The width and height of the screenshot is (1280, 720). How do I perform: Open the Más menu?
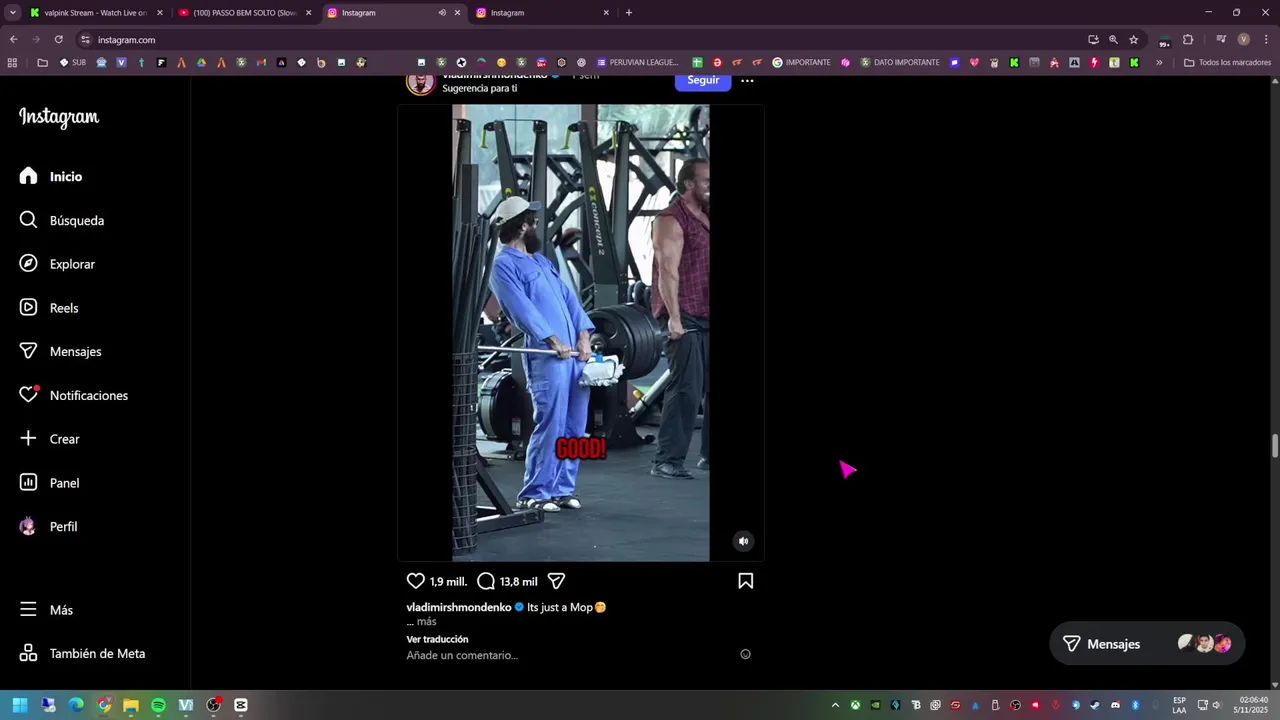46,610
